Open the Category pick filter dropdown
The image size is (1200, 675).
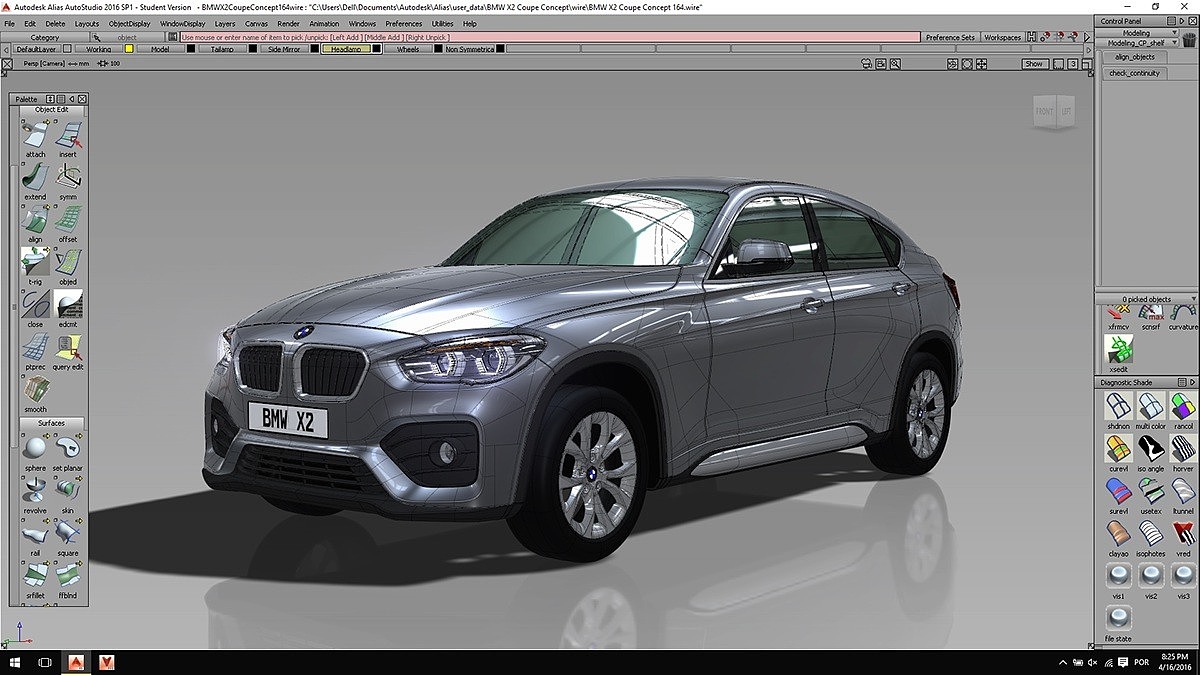click(x=45, y=37)
